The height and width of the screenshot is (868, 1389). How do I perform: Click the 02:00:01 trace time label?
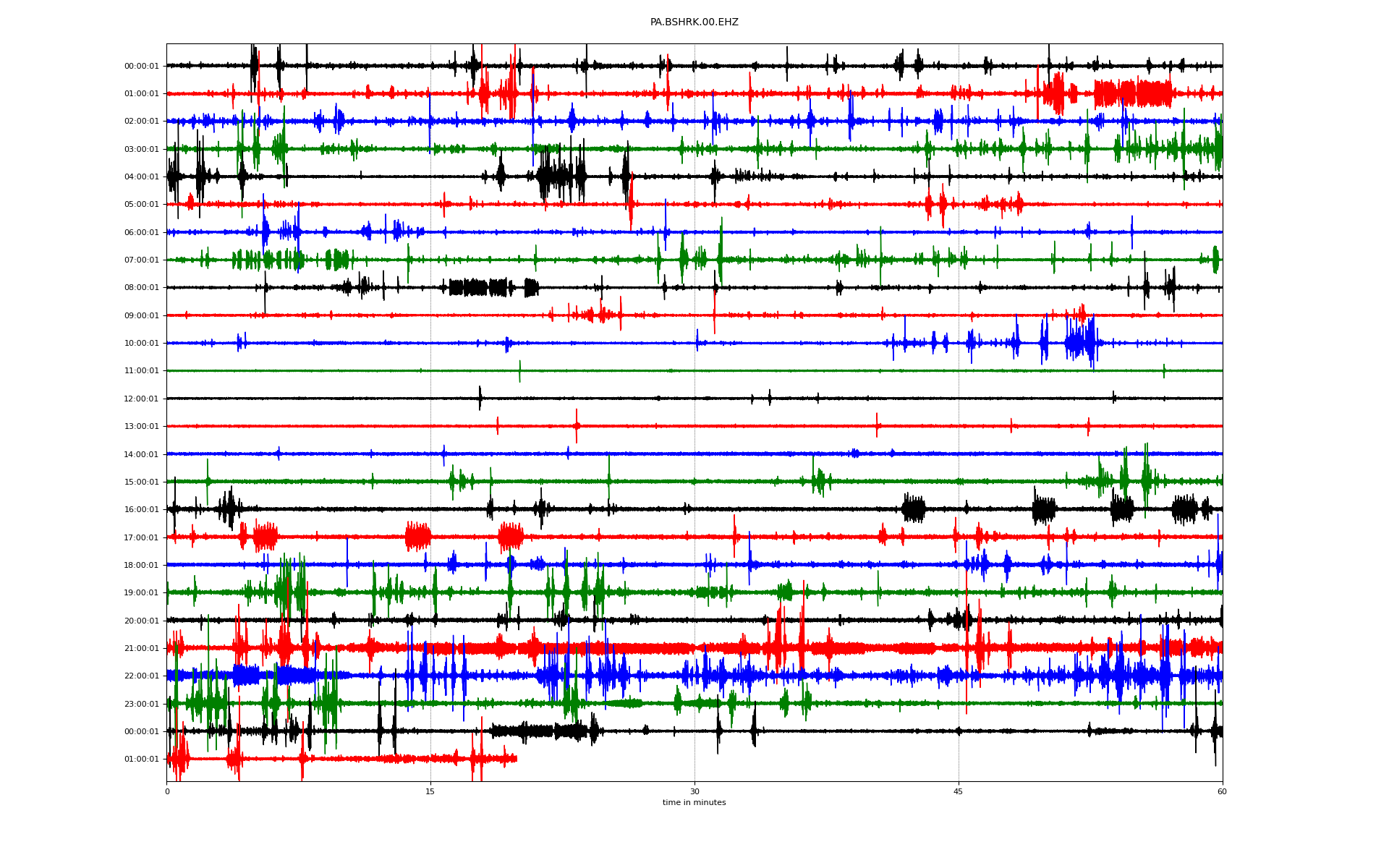(141, 122)
